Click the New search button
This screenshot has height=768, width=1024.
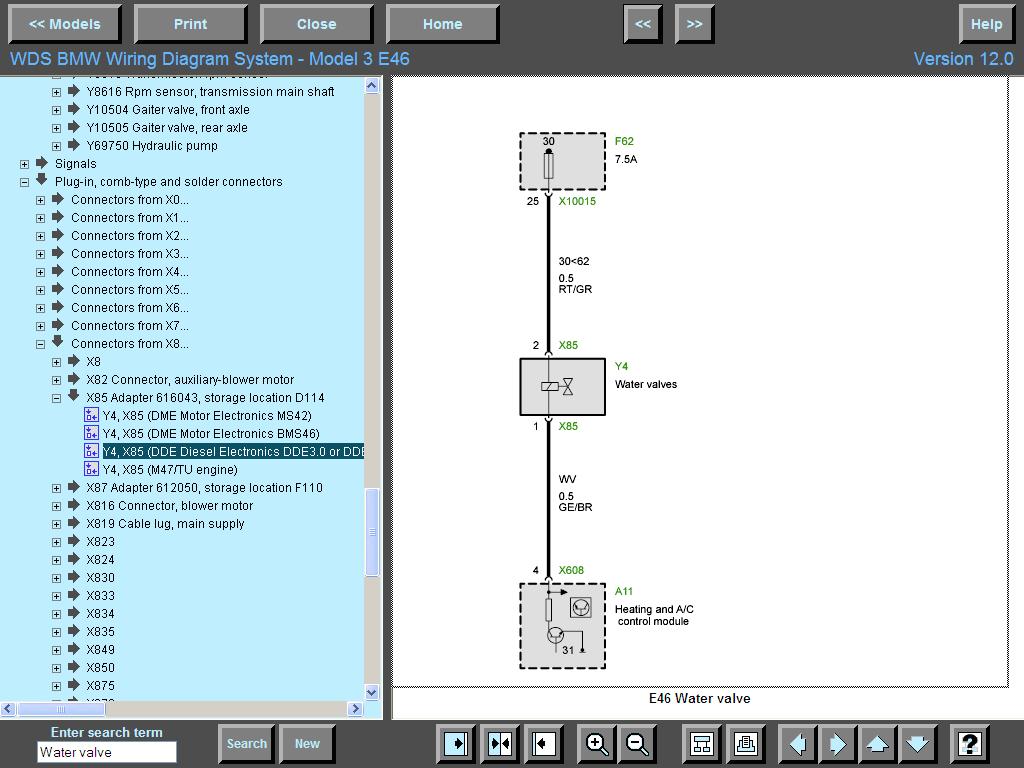point(307,744)
